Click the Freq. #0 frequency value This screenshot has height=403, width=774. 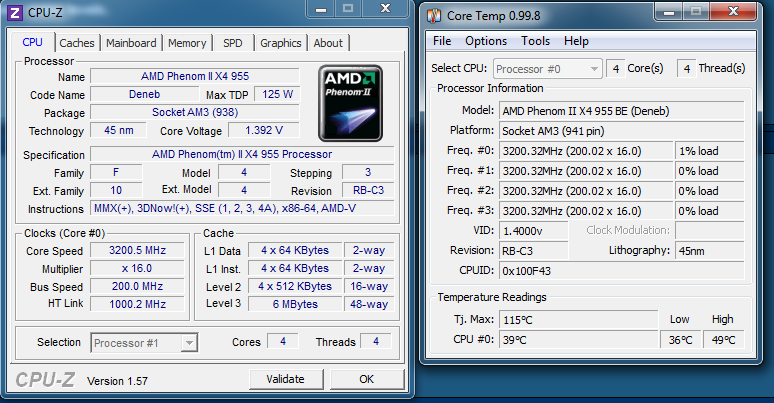(586, 151)
